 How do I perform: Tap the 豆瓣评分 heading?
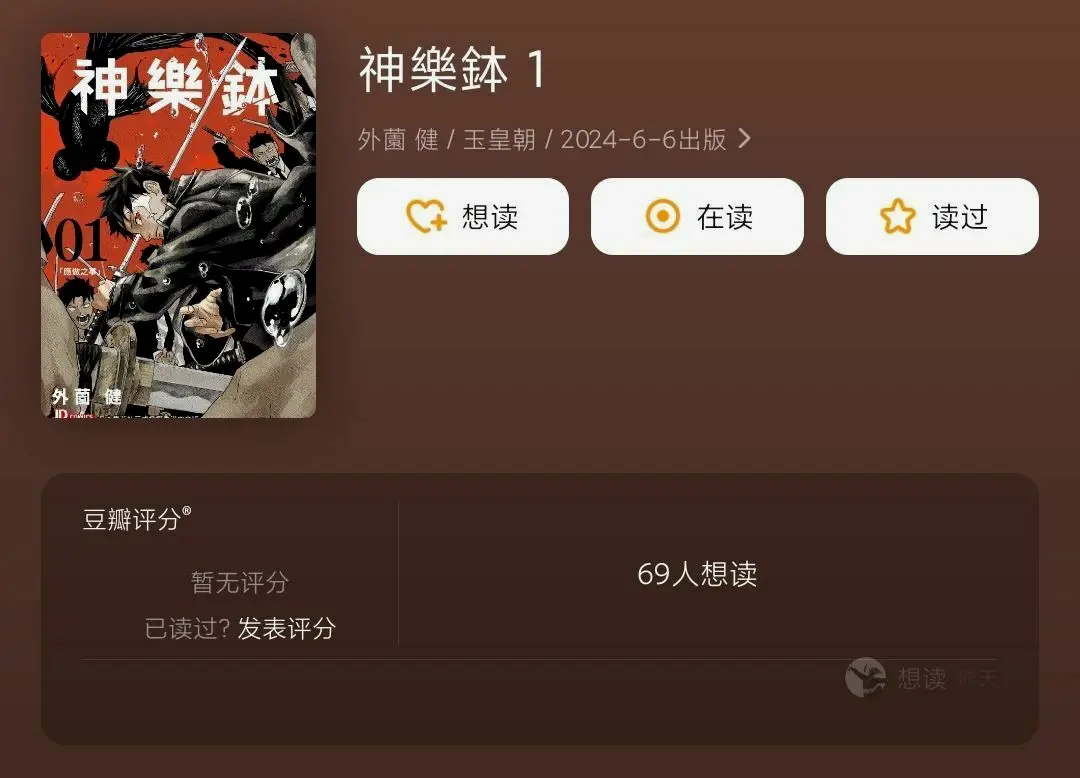[x=132, y=519]
